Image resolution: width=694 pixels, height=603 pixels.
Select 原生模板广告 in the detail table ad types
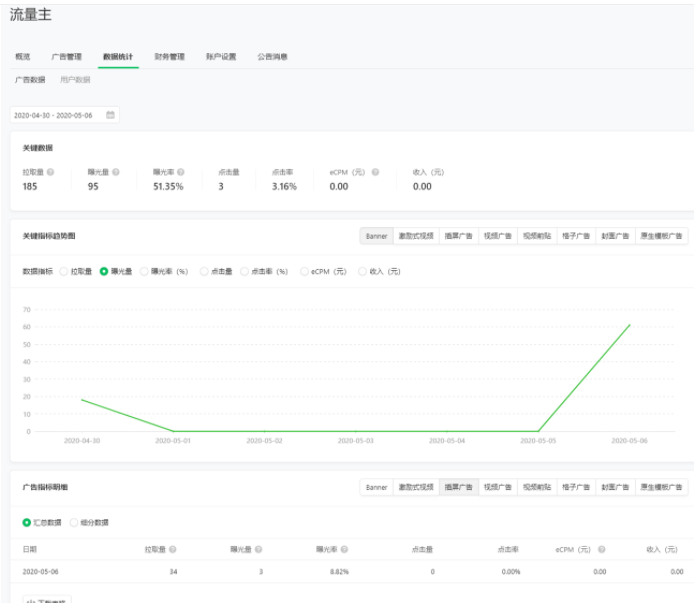point(661,487)
